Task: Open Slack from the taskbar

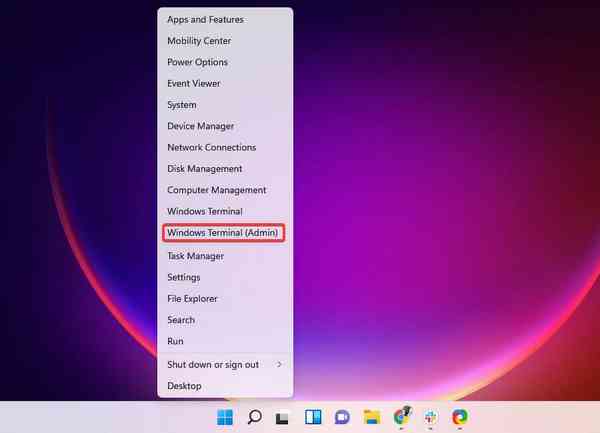Action: [x=430, y=417]
